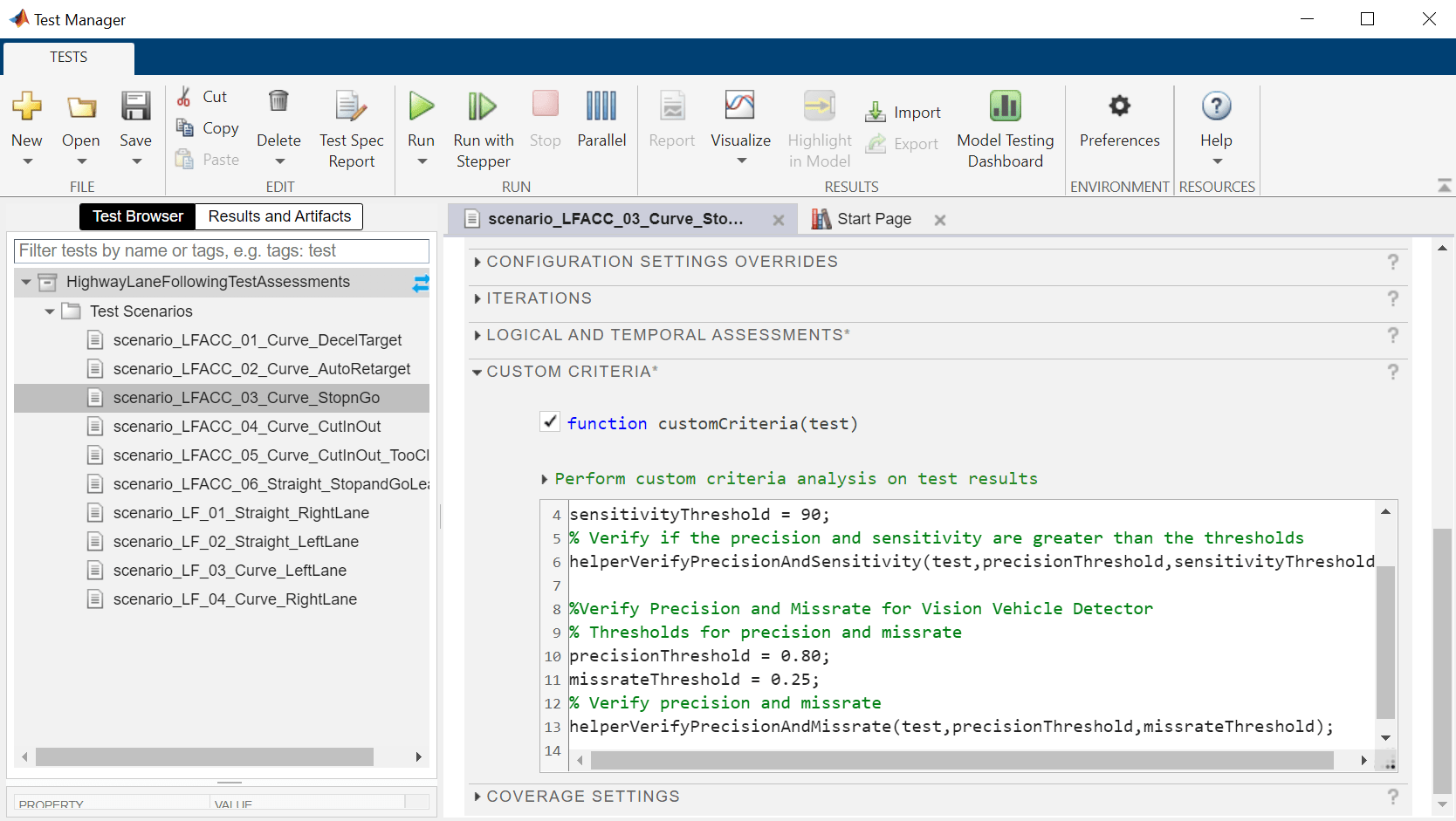The height and width of the screenshot is (821, 1456).
Task: Switch to the Test Browser view
Action: tap(138, 216)
